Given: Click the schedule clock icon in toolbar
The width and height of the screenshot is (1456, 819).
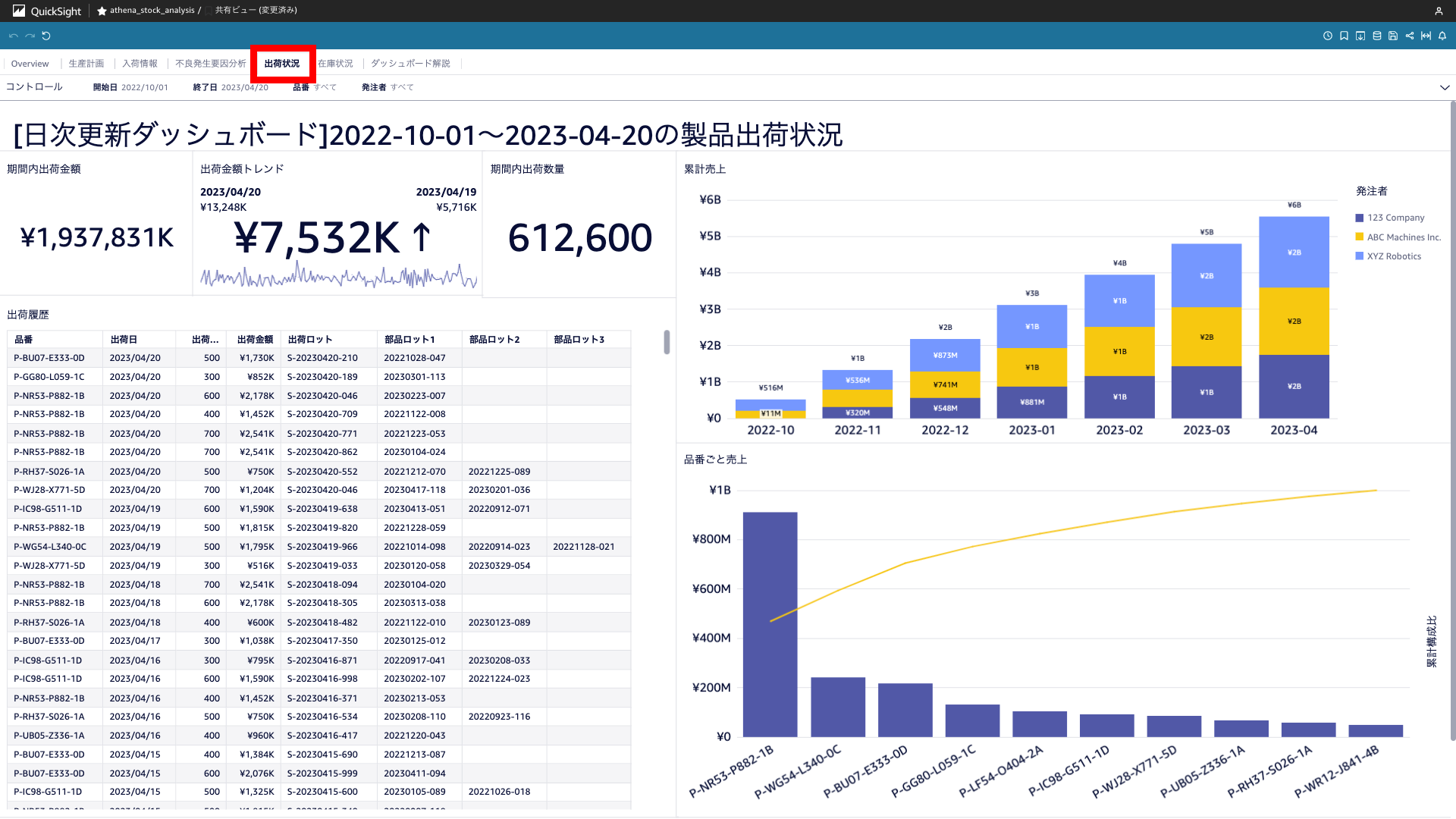Looking at the screenshot, I should pos(1327,36).
